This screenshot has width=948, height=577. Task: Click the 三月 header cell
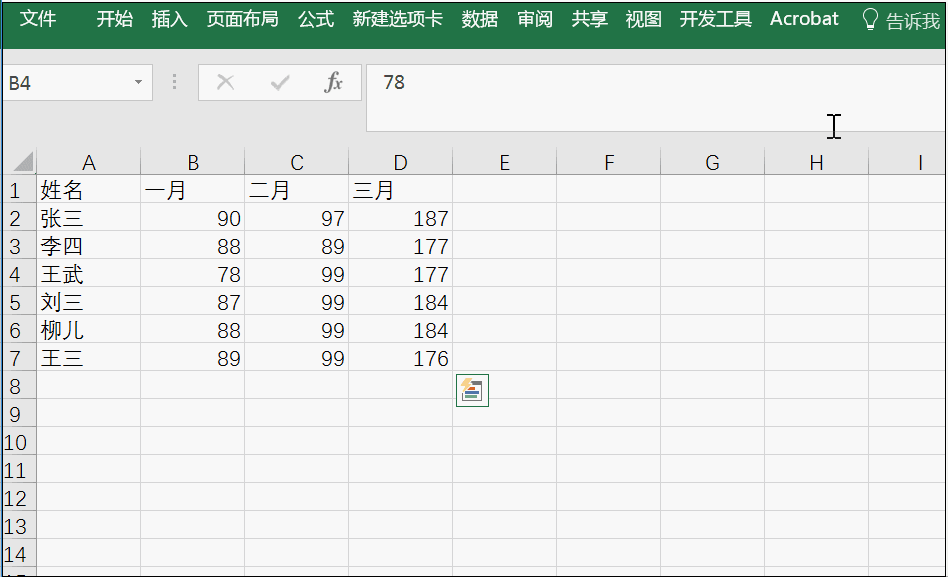coord(401,191)
